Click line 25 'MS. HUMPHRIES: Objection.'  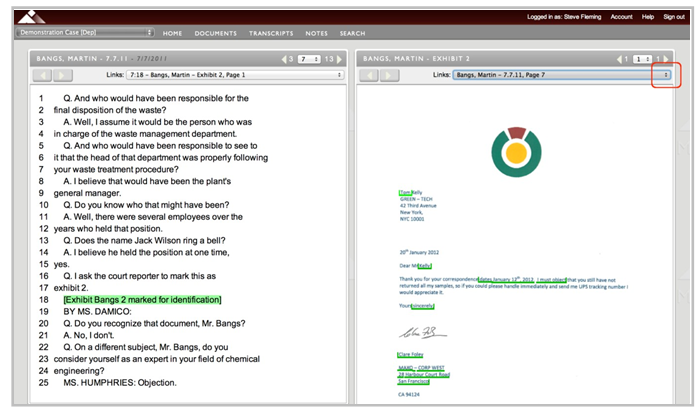click(x=120, y=383)
